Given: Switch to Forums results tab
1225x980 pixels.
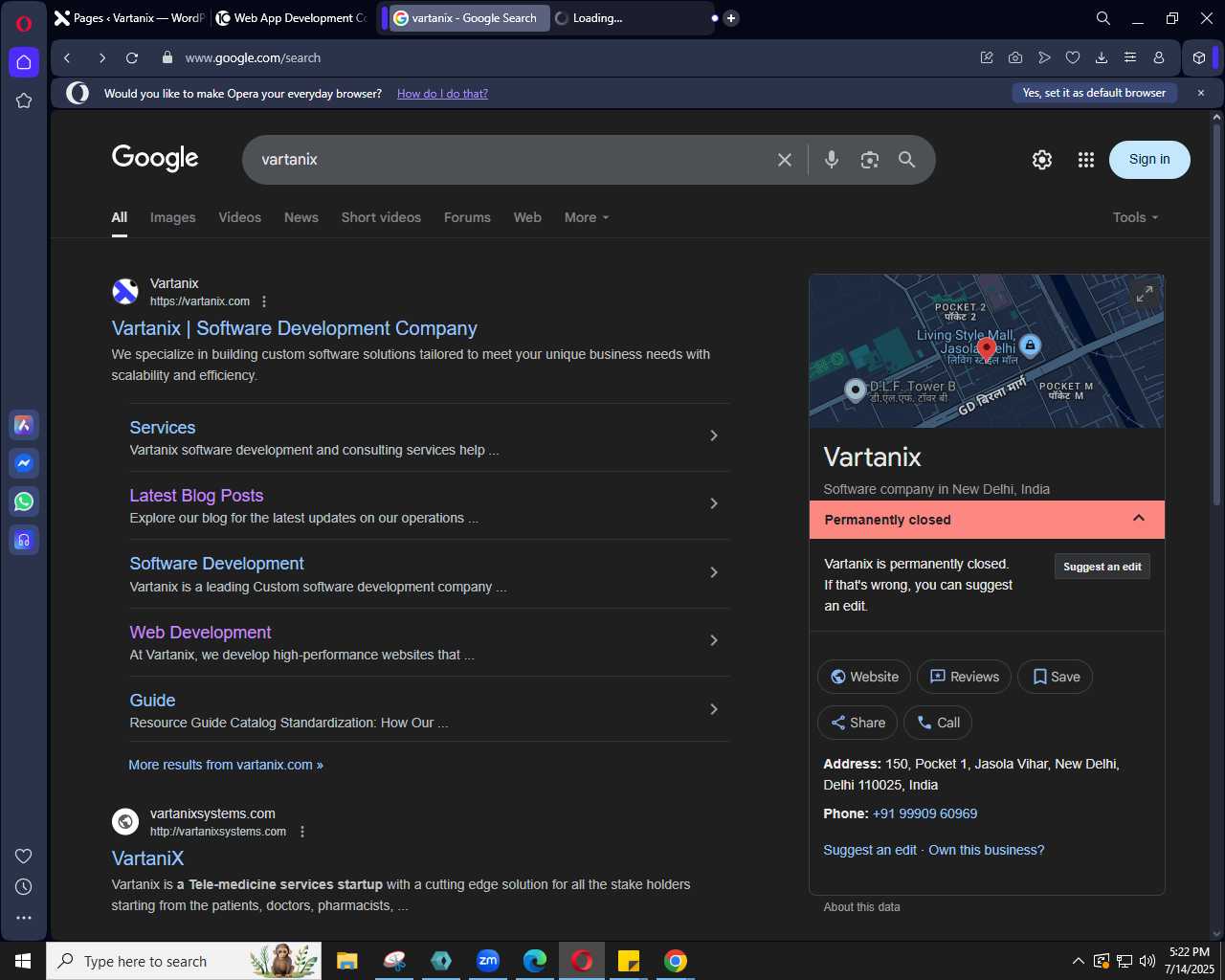Looking at the screenshot, I should click(467, 217).
